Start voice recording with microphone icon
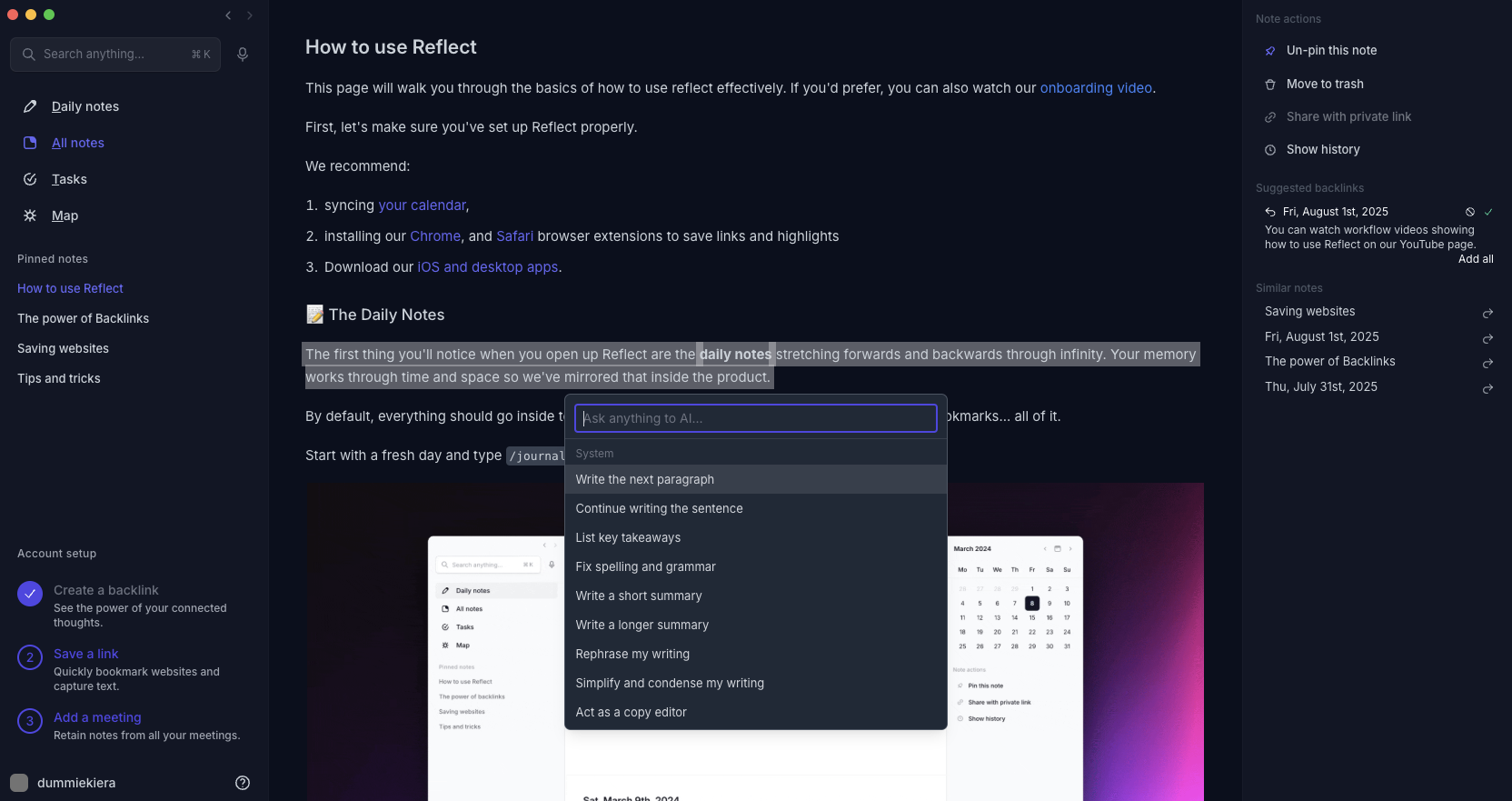The width and height of the screenshot is (1512, 801). 243,55
